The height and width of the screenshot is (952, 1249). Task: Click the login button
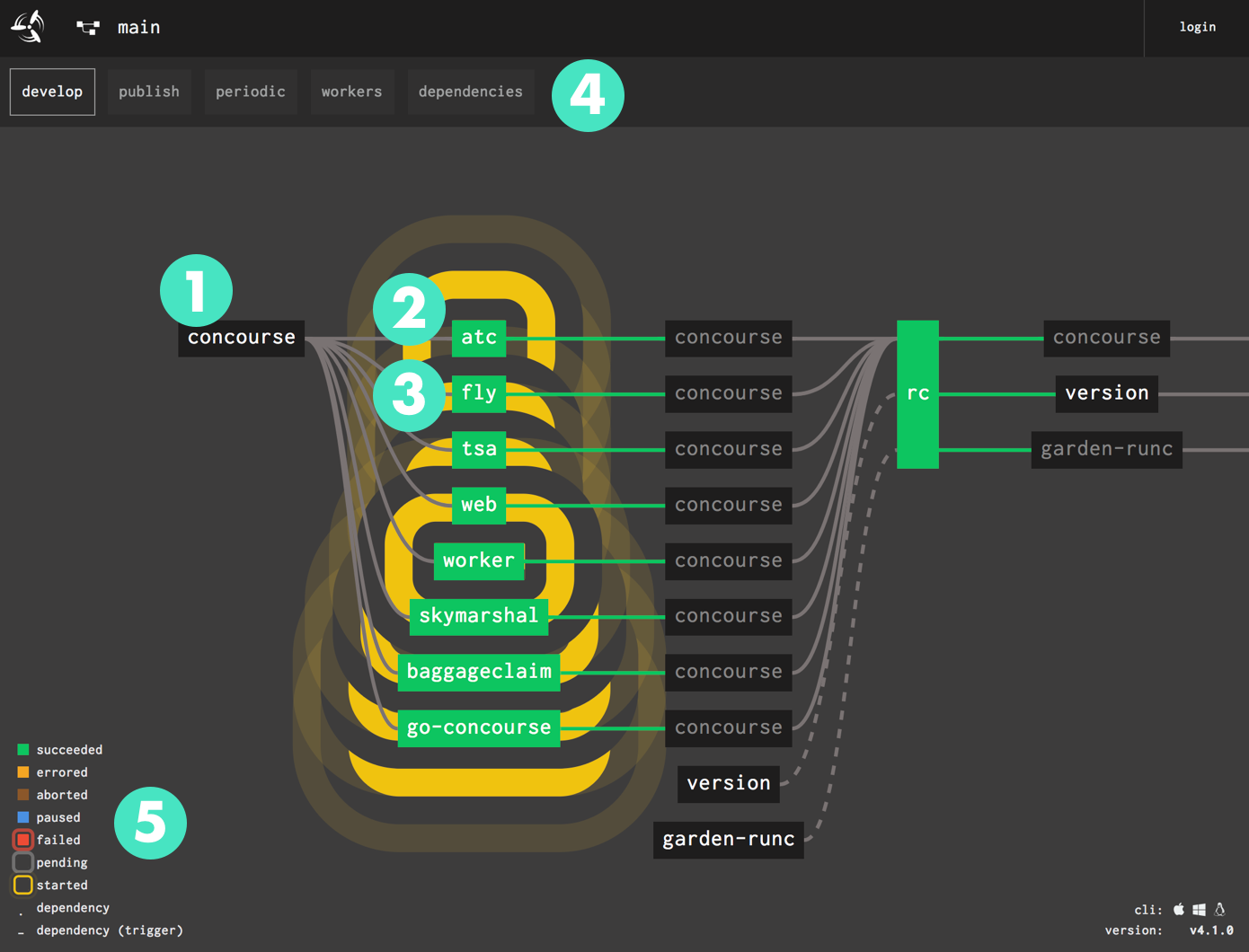click(x=1197, y=27)
